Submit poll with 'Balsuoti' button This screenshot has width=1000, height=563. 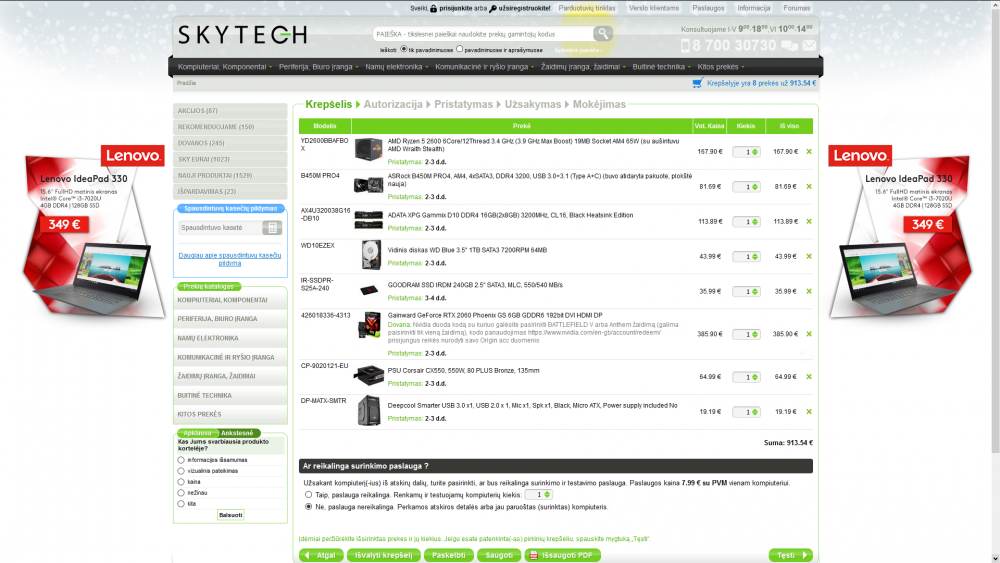(230, 515)
